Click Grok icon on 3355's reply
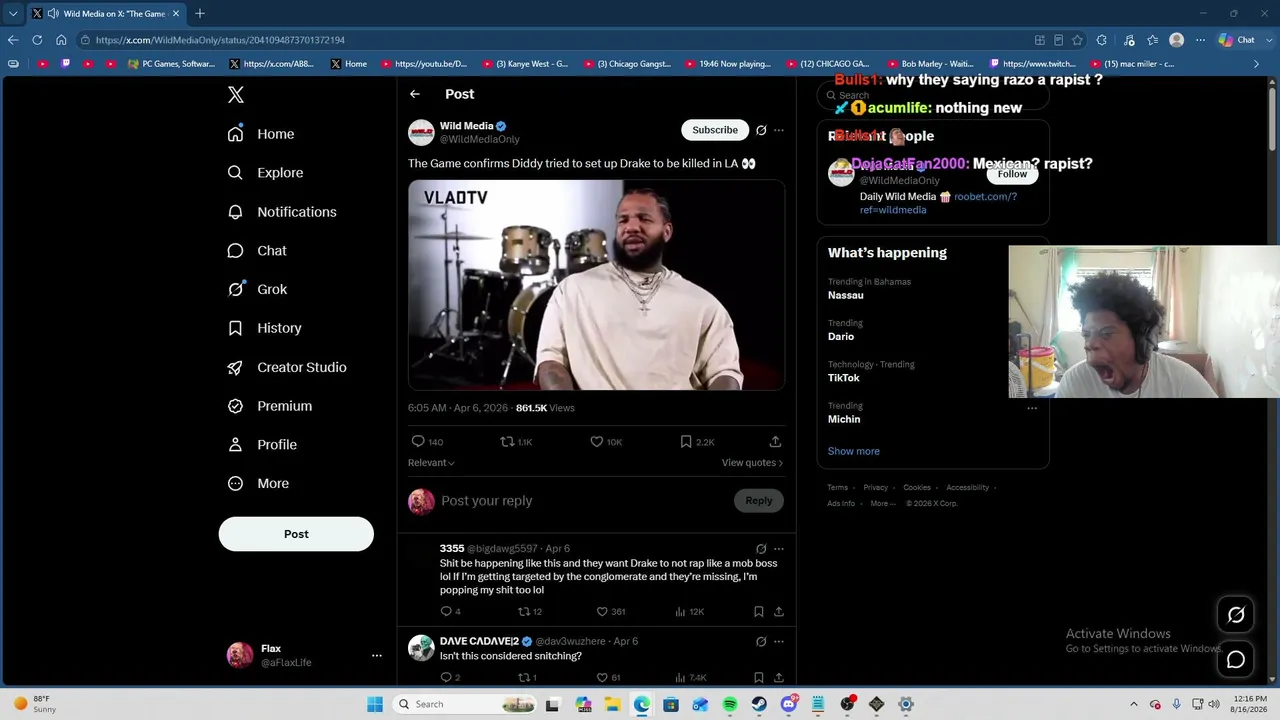This screenshot has height=720, width=1280. [761, 549]
